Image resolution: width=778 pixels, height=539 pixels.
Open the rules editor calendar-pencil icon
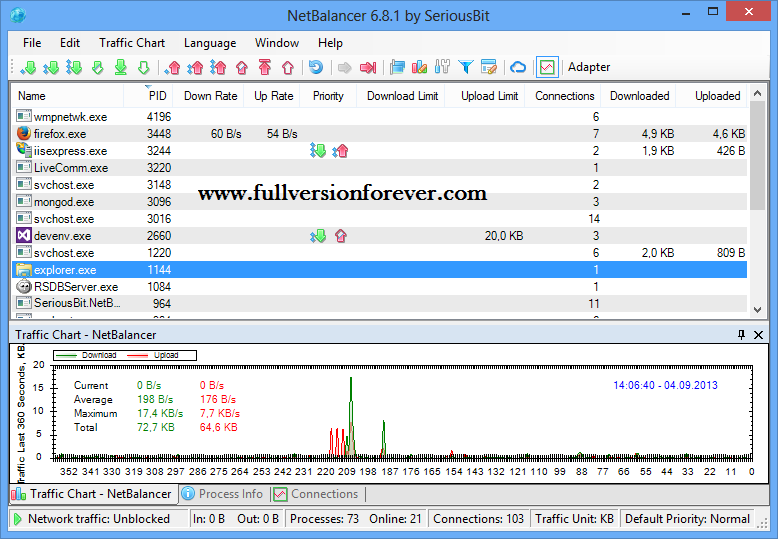point(489,67)
